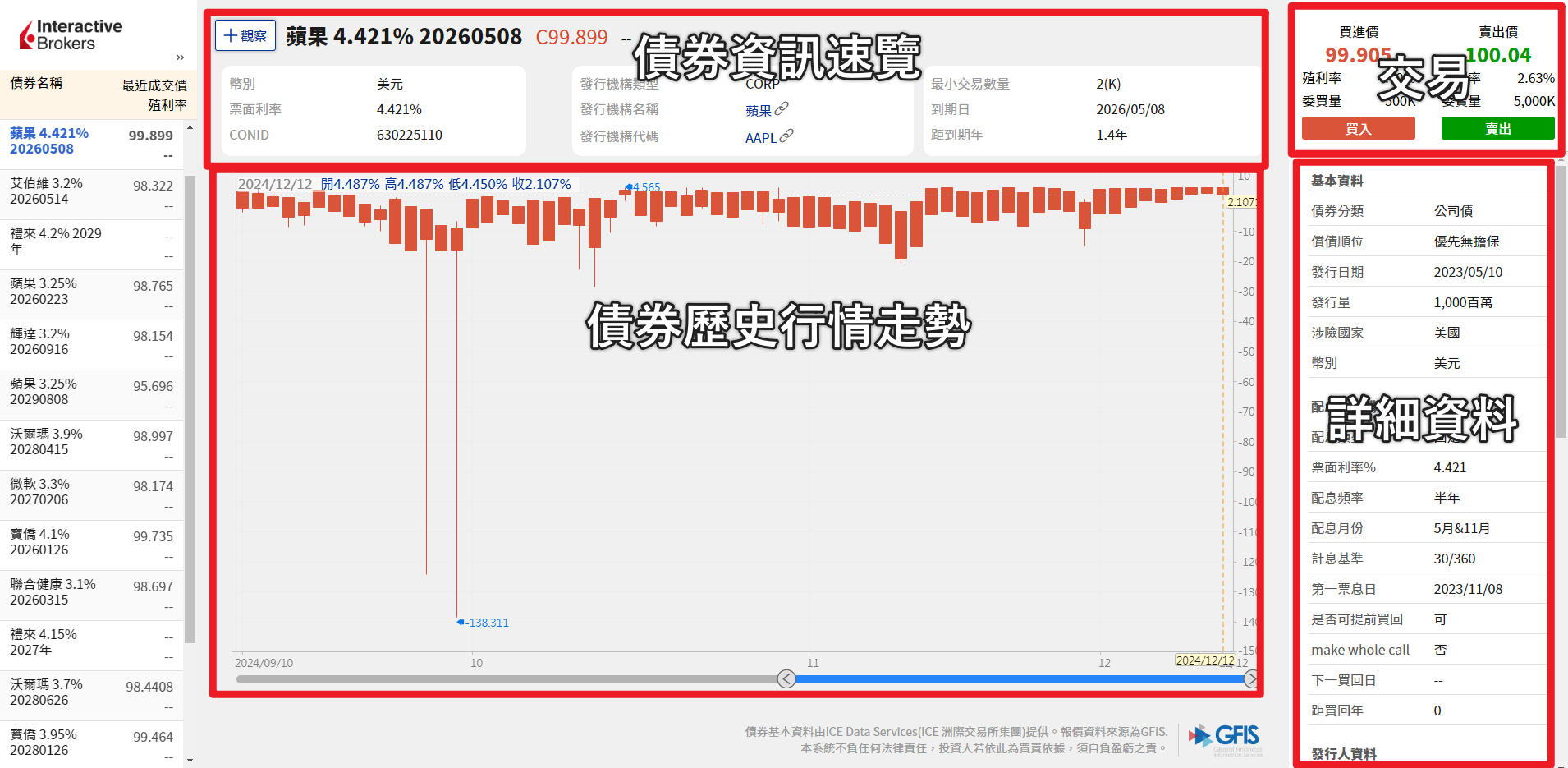Click issue date 2023/05/10 value

point(1468,272)
